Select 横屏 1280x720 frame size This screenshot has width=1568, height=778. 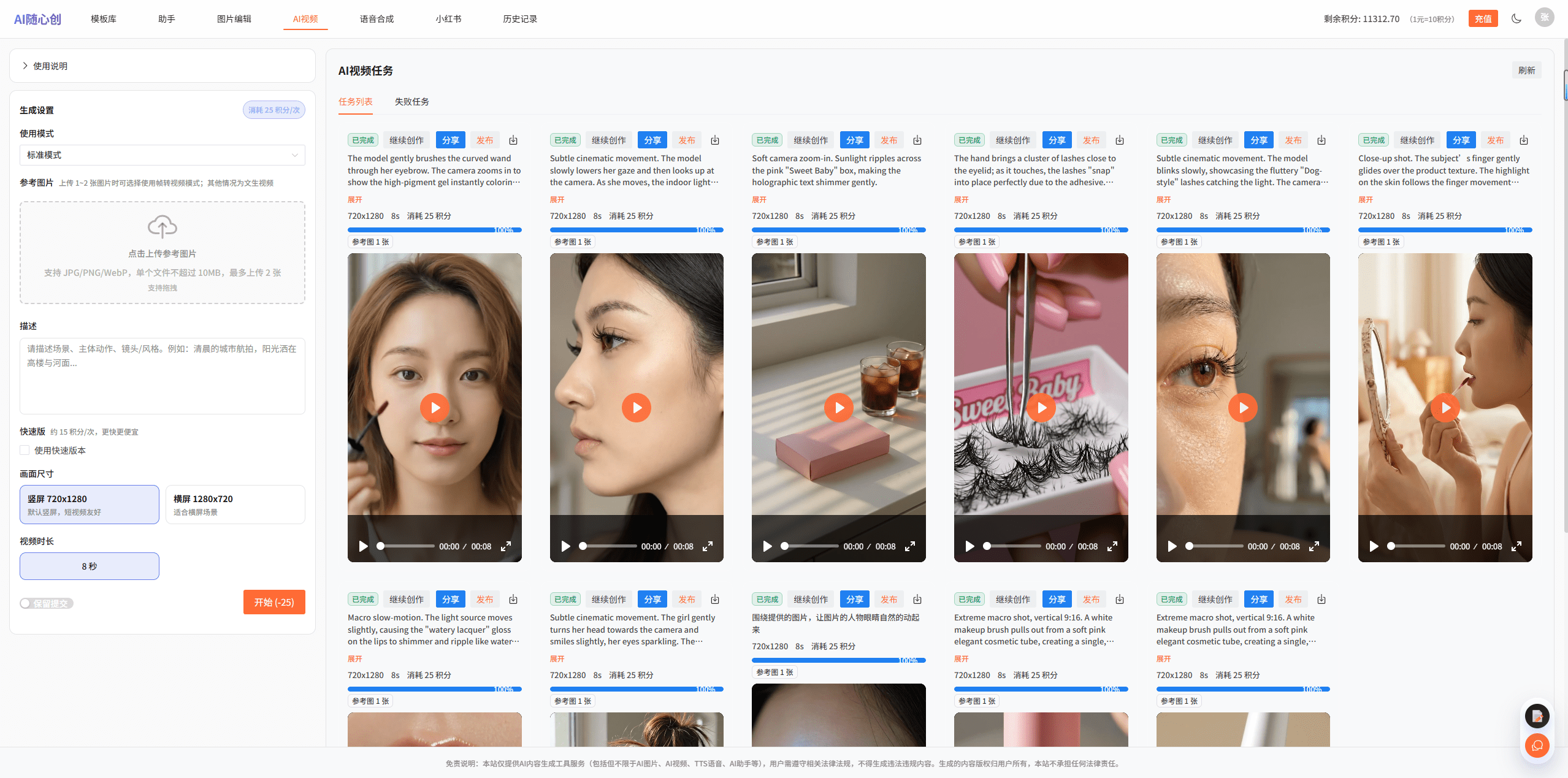(235, 505)
